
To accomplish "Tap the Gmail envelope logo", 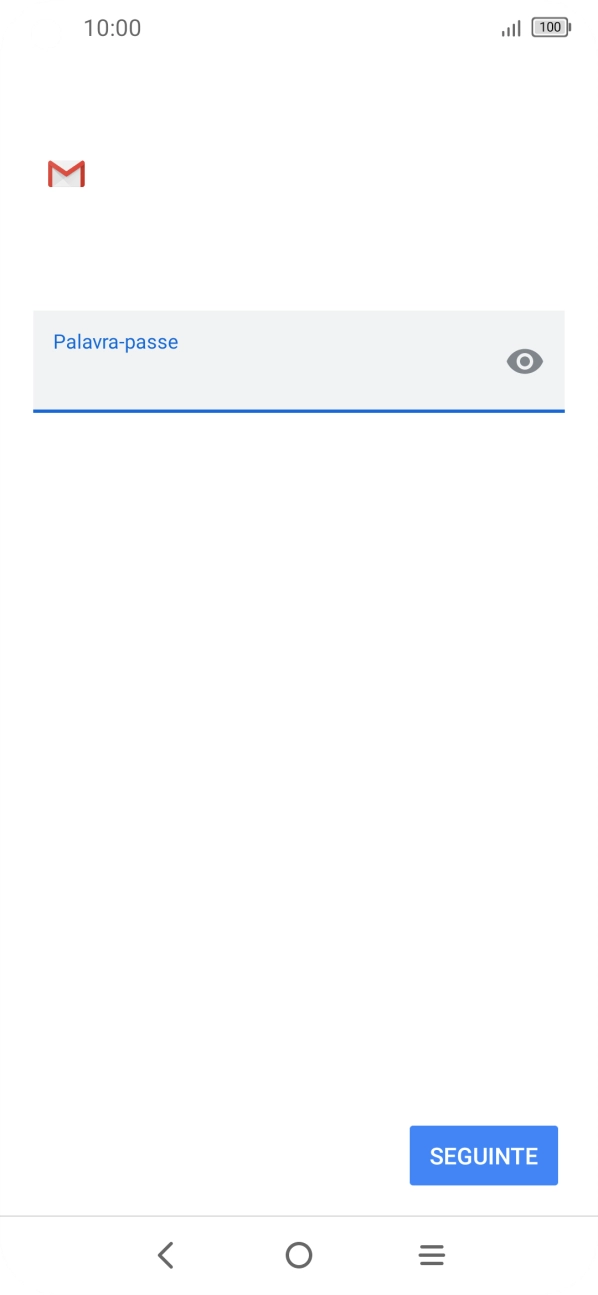I will click(66, 174).
